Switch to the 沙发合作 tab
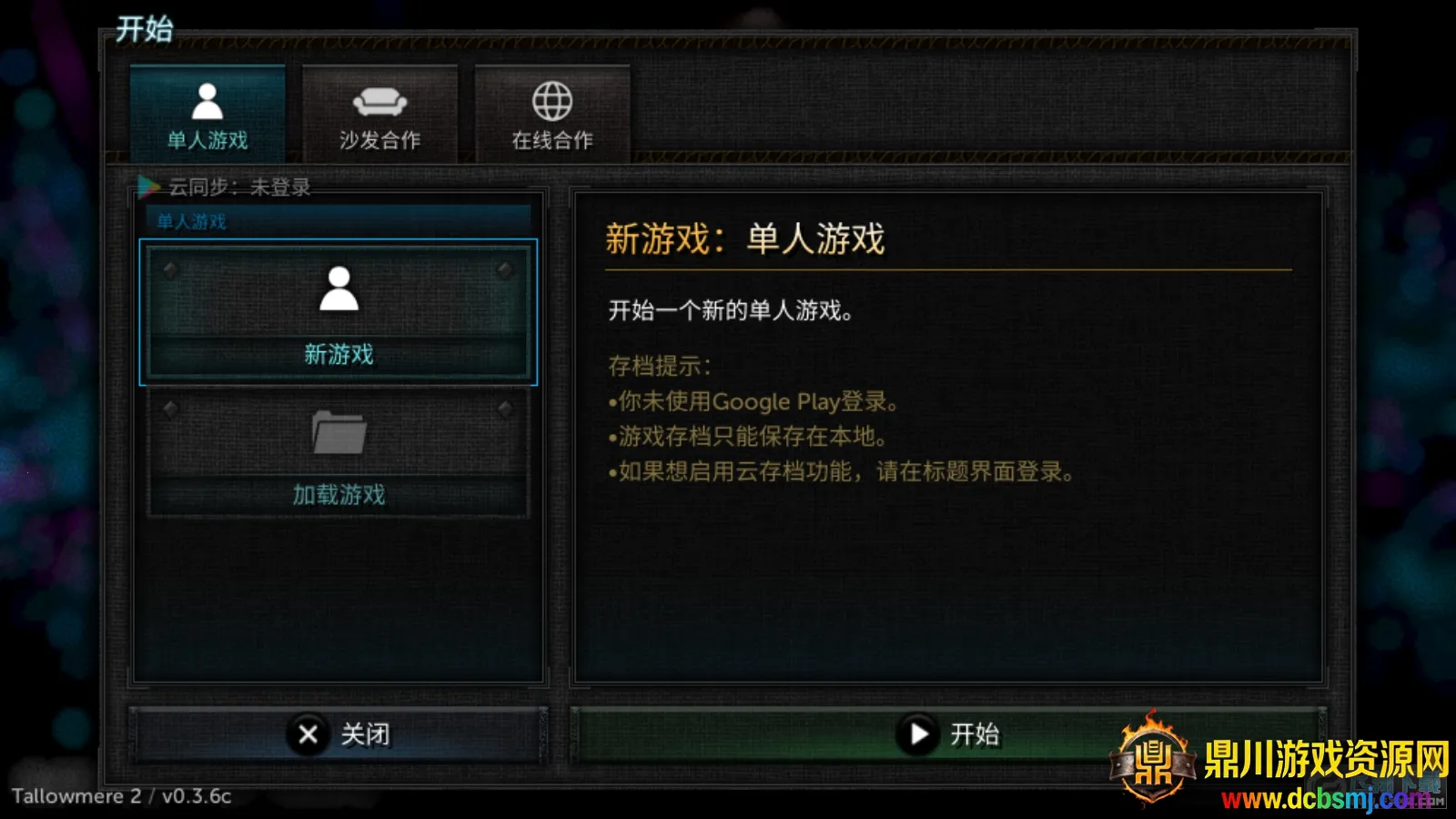This screenshot has height=819, width=1456. tap(379, 114)
